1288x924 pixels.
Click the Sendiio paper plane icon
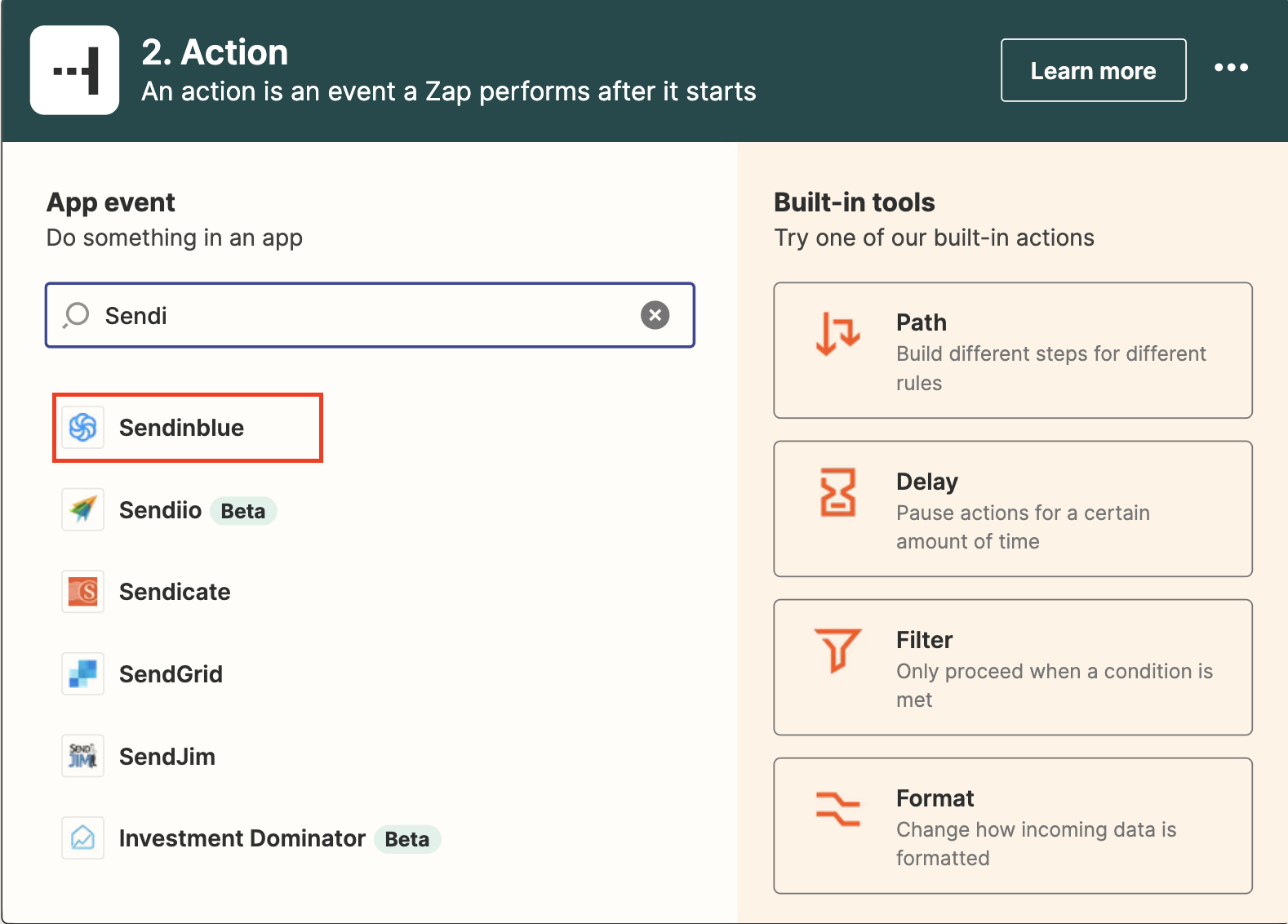[x=83, y=510]
